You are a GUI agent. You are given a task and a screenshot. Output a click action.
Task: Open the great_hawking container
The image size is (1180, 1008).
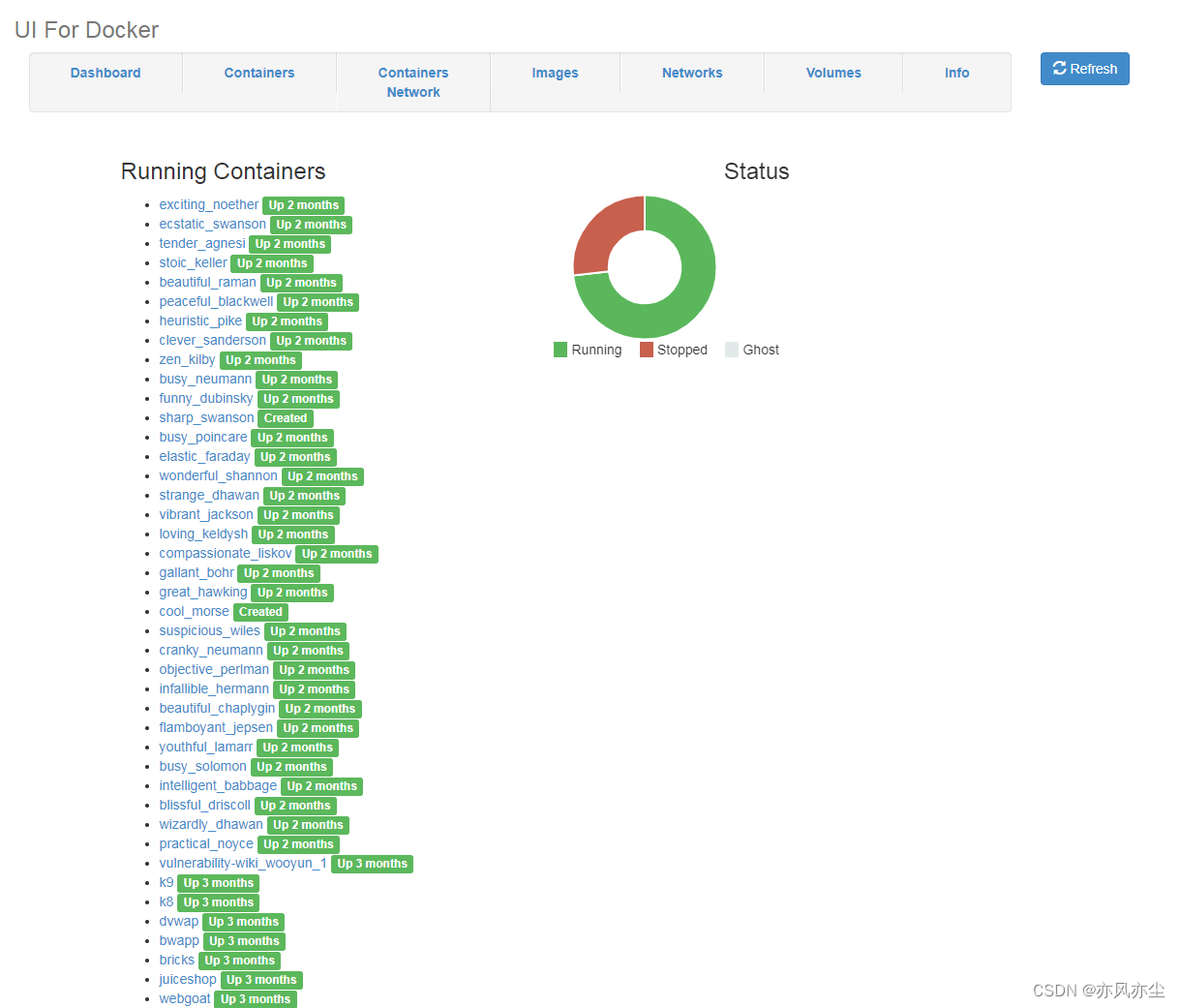coord(203,592)
